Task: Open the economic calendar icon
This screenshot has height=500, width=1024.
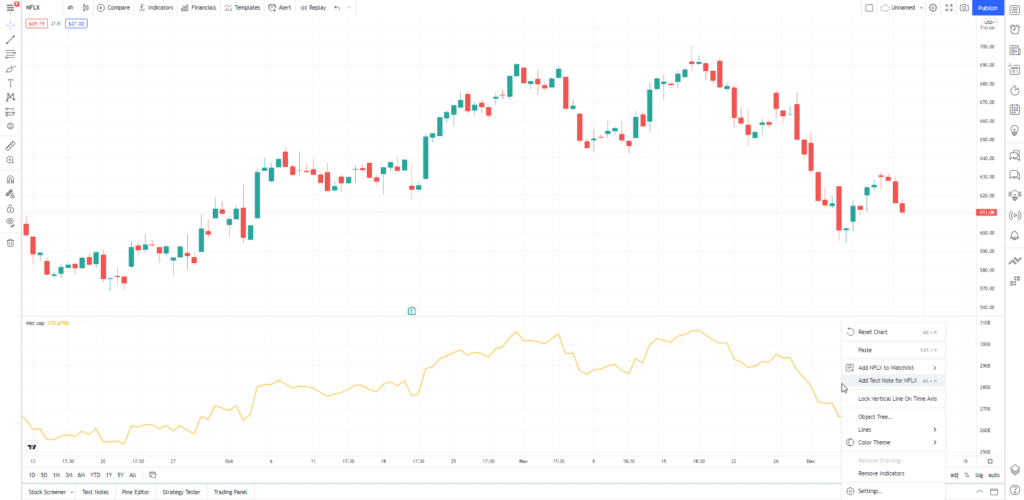Action: click(x=1014, y=110)
